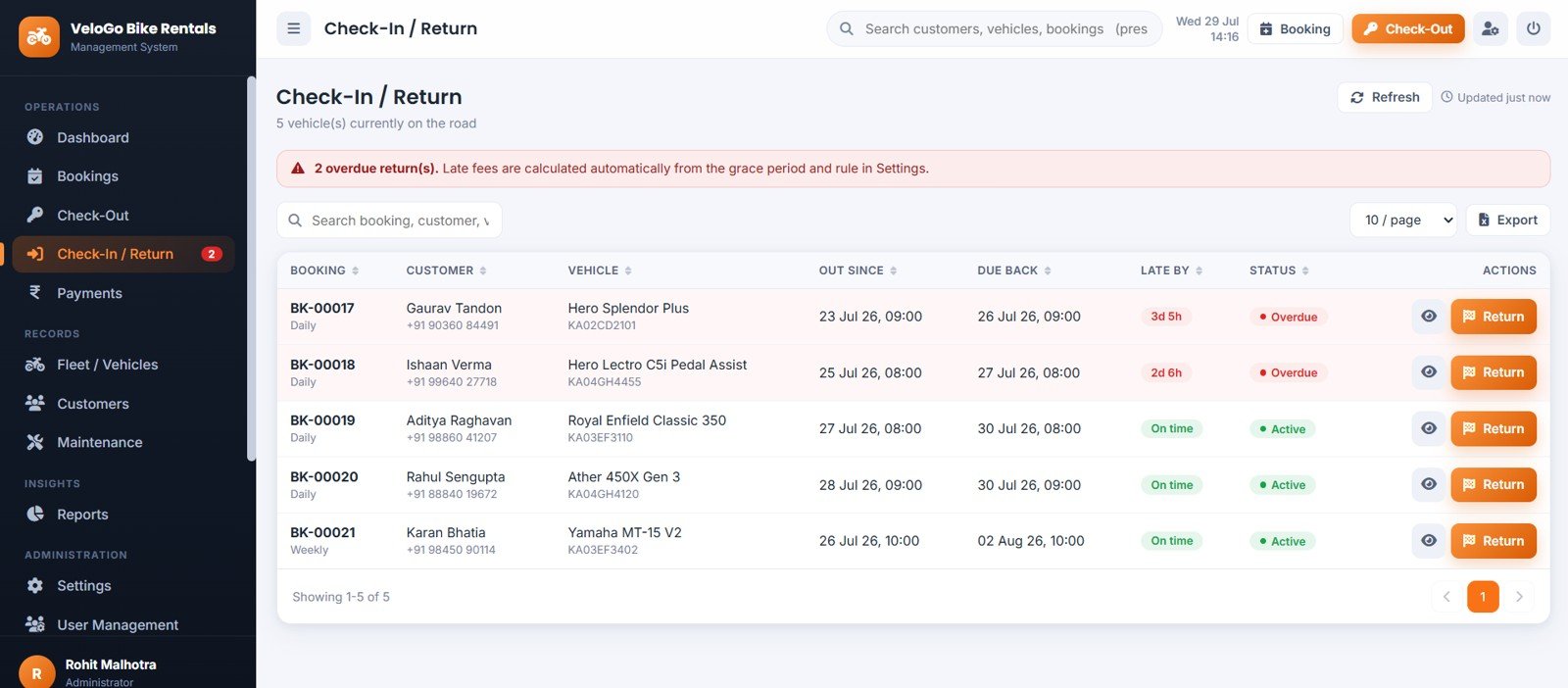
Task: Open the 10 / page dropdown
Action: pyautogui.click(x=1403, y=220)
